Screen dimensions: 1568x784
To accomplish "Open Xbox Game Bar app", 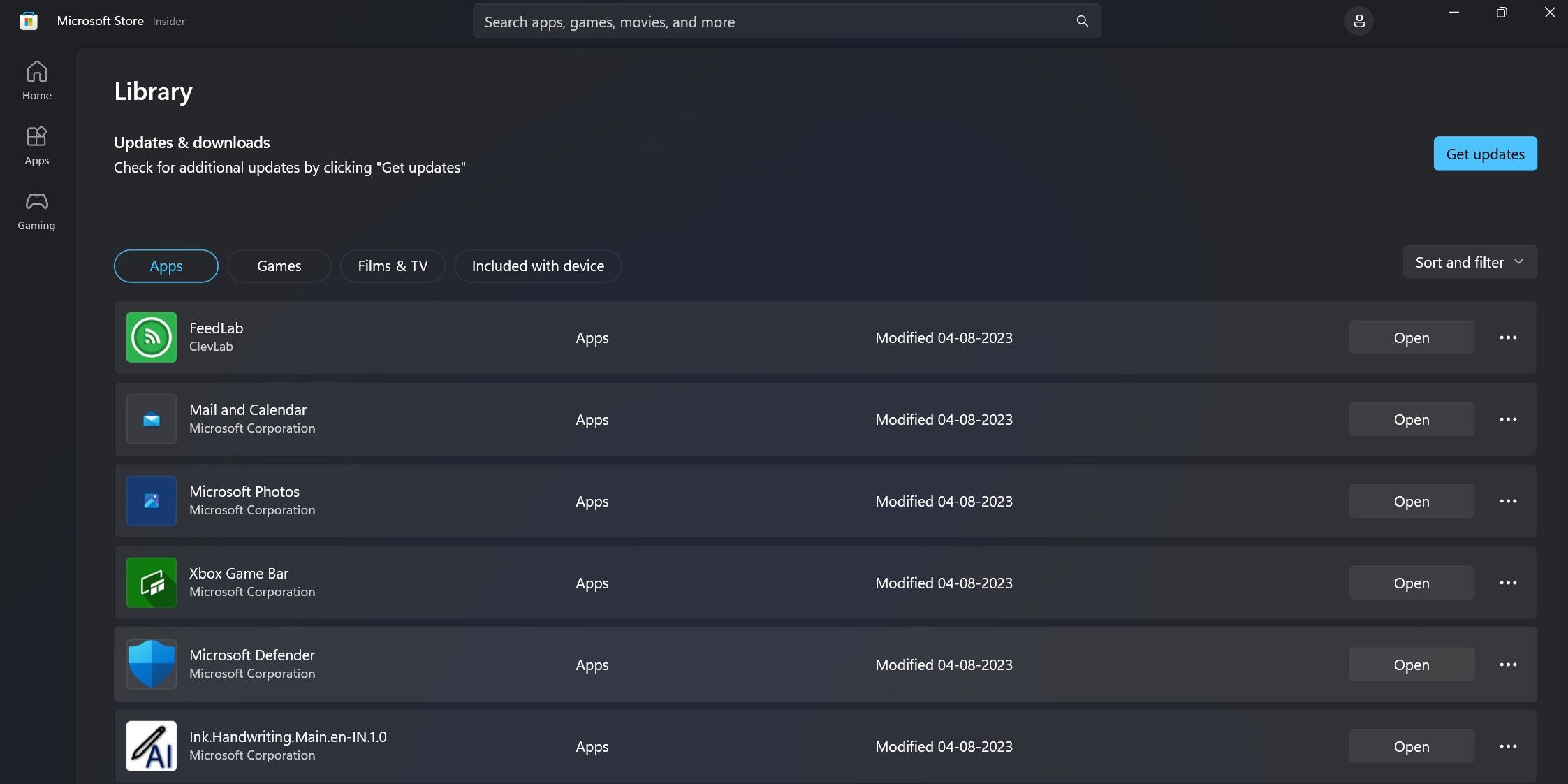I will (x=1412, y=582).
